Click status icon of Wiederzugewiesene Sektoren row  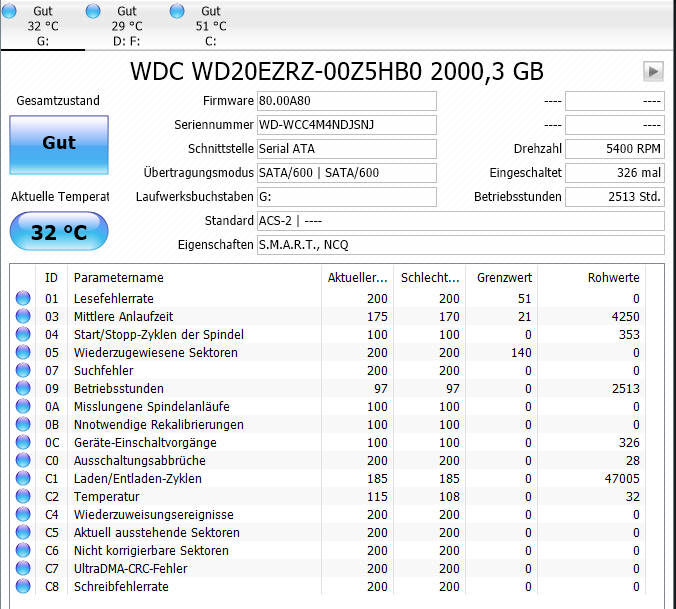(x=23, y=353)
